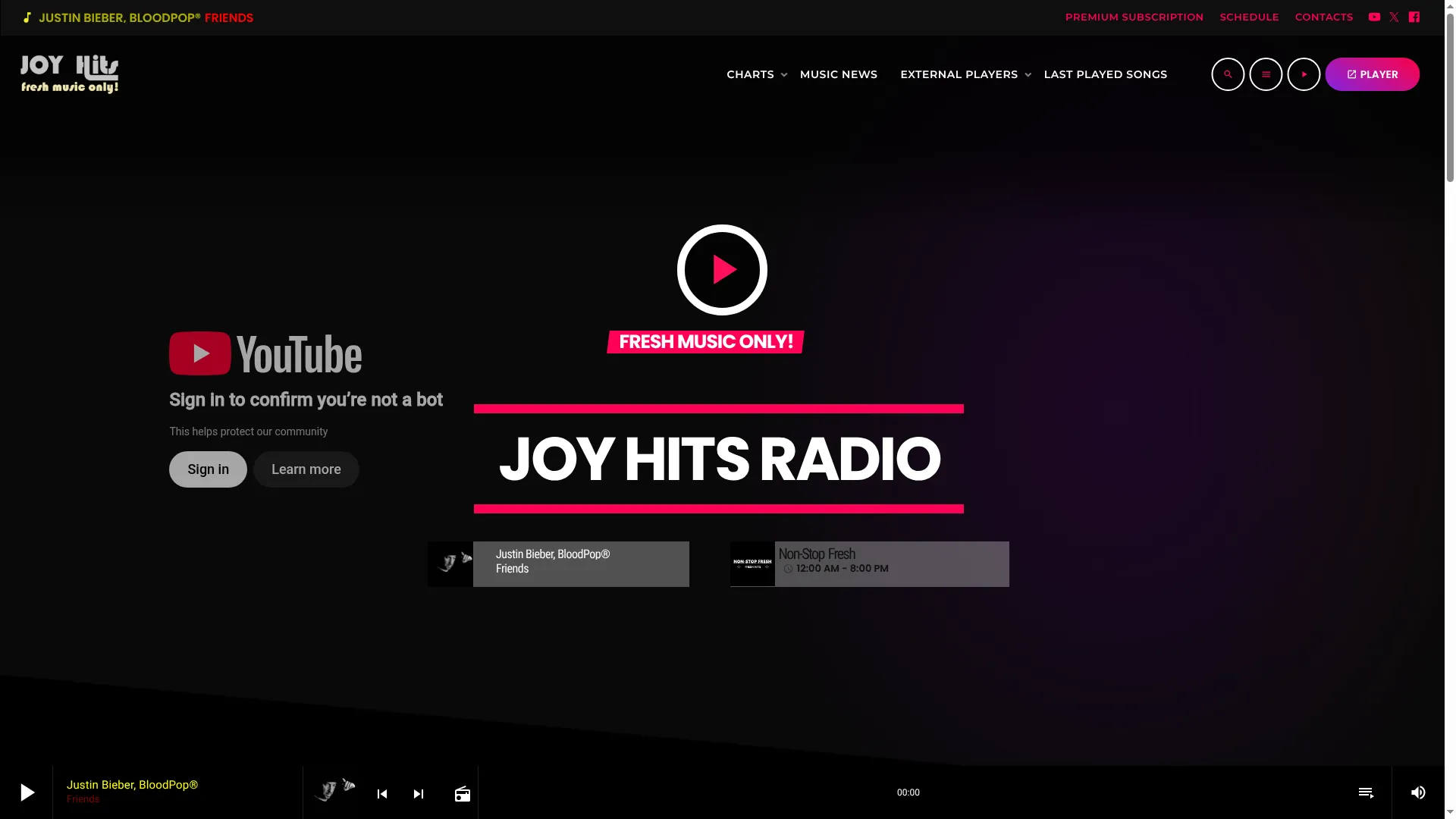Click the large play button in hero
The width and height of the screenshot is (1456, 819).
(x=722, y=269)
